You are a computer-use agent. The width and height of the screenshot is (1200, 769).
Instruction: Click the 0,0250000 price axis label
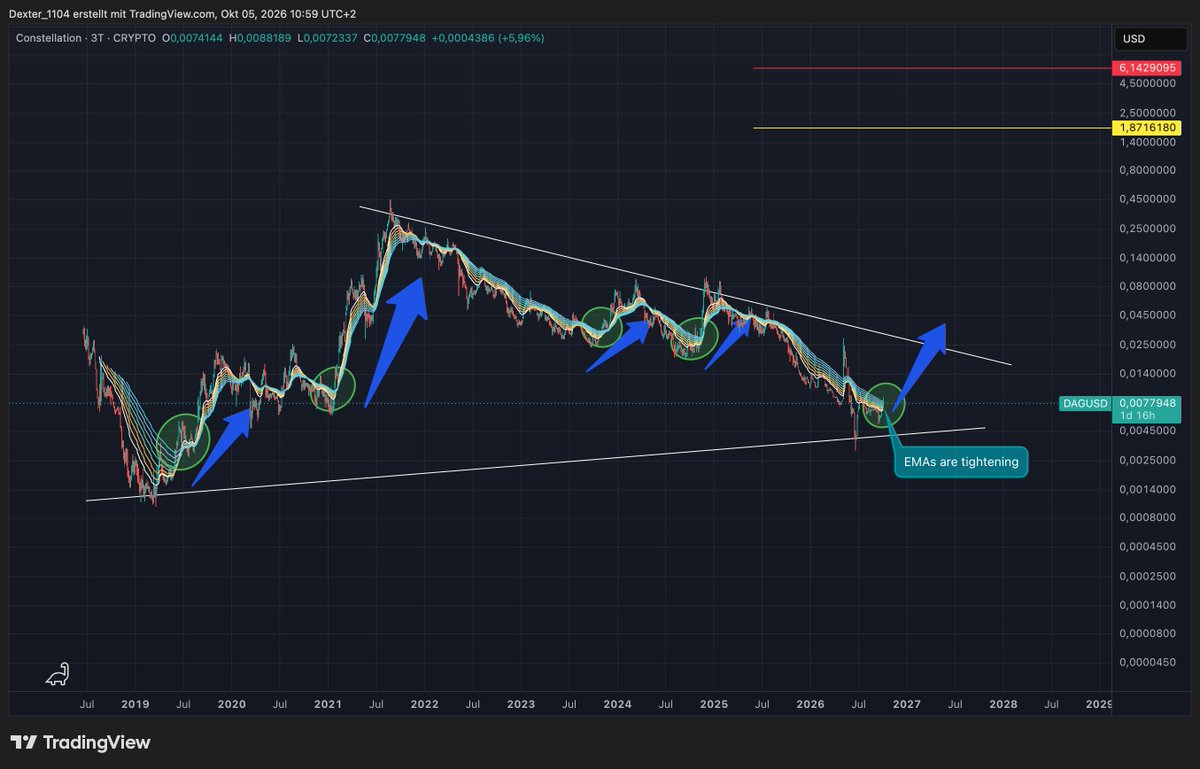pyautogui.click(x=1148, y=345)
